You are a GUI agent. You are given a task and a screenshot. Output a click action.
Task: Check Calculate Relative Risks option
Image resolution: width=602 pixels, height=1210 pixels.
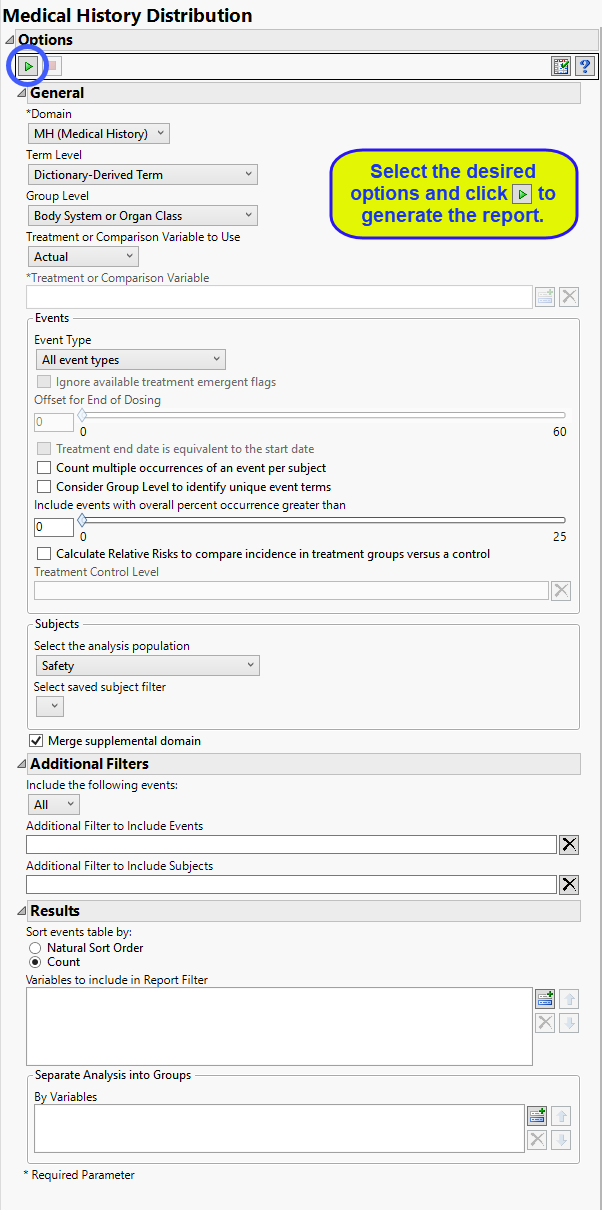[44, 554]
